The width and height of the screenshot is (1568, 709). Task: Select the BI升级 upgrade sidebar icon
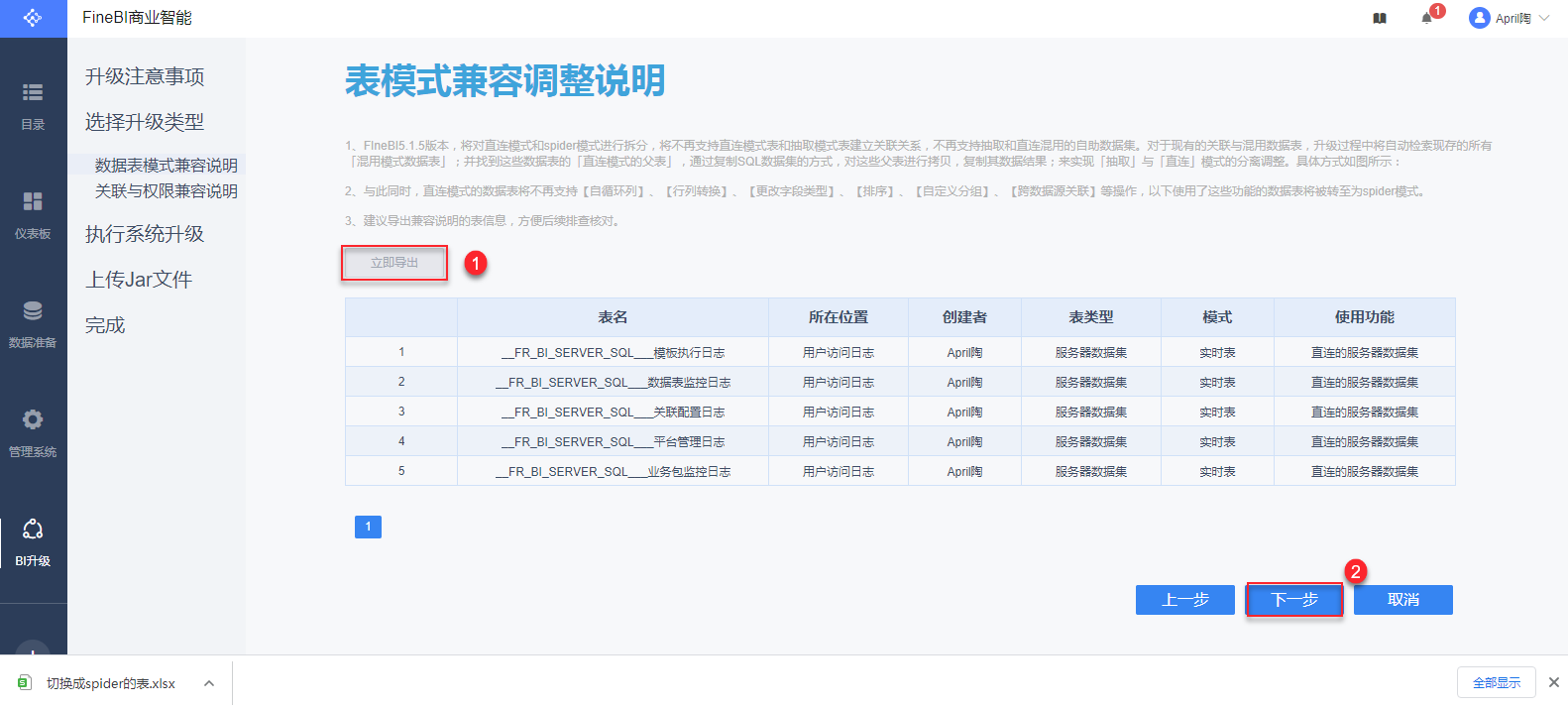33,529
